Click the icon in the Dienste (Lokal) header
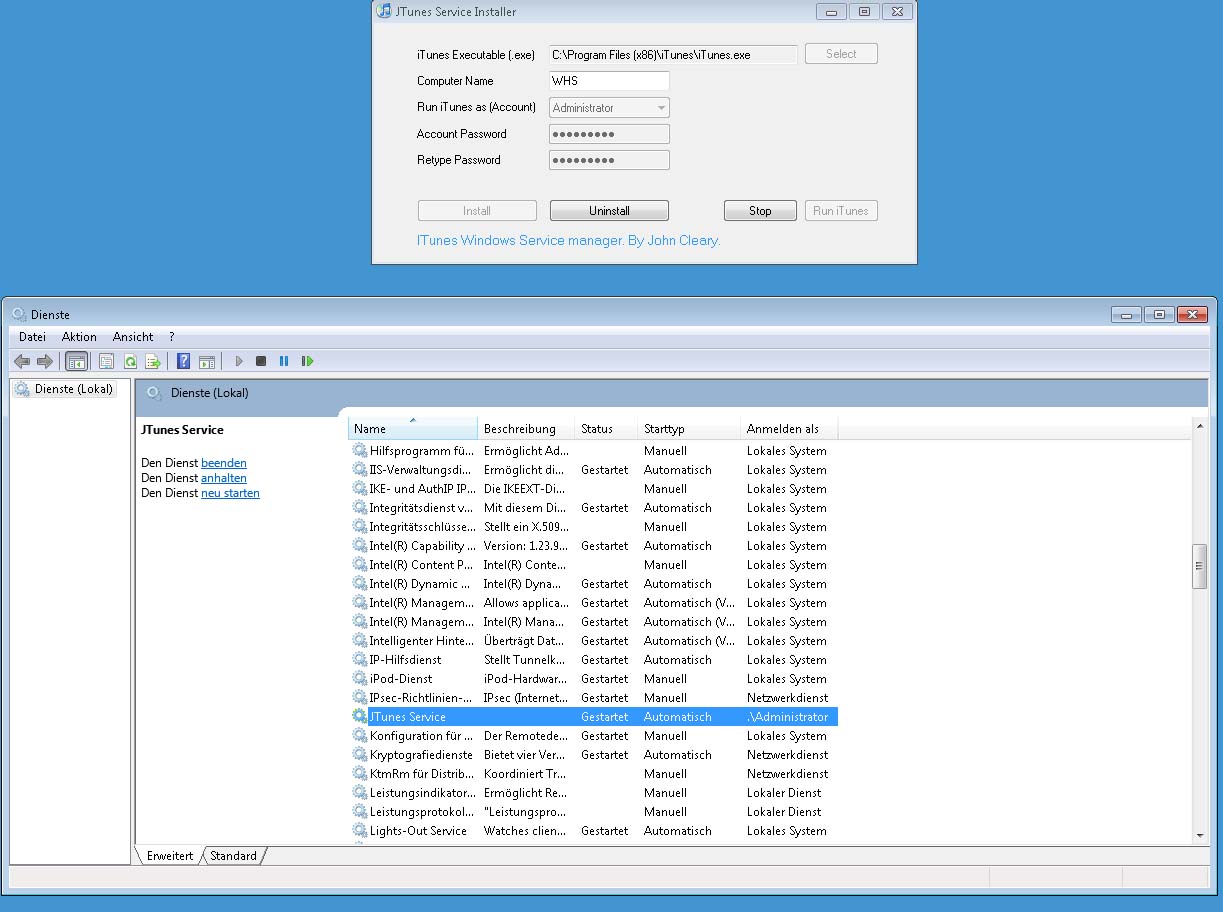 click(154, 393)
